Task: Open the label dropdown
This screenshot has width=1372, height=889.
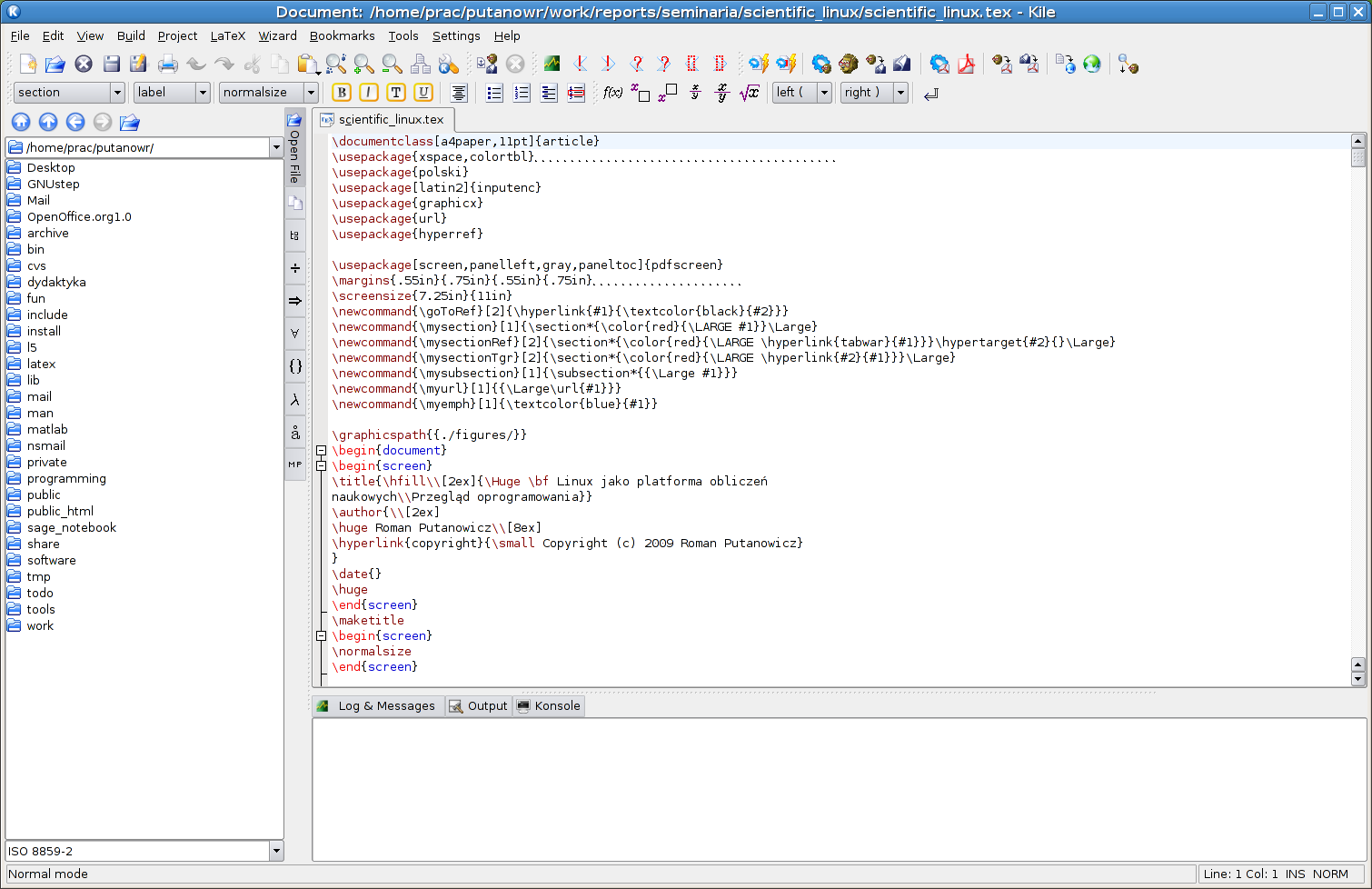Action: [x=172, y=93]
